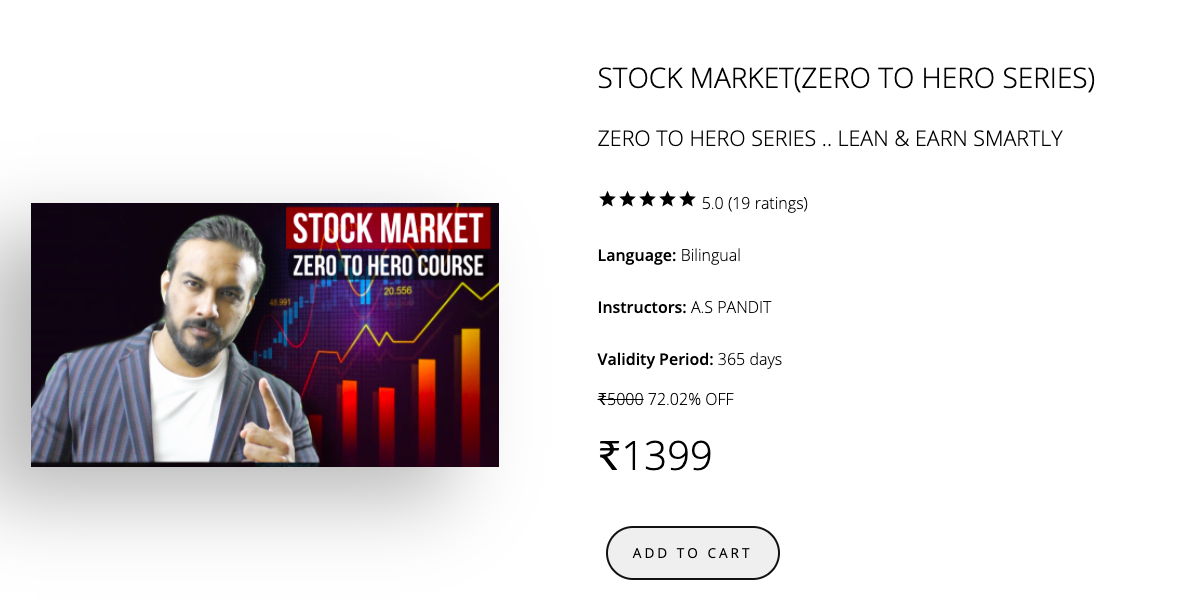The width and height of the screenshot is (1185, 609).
Task: Click the stars next to 19 ratings
Action: point(647,199)
